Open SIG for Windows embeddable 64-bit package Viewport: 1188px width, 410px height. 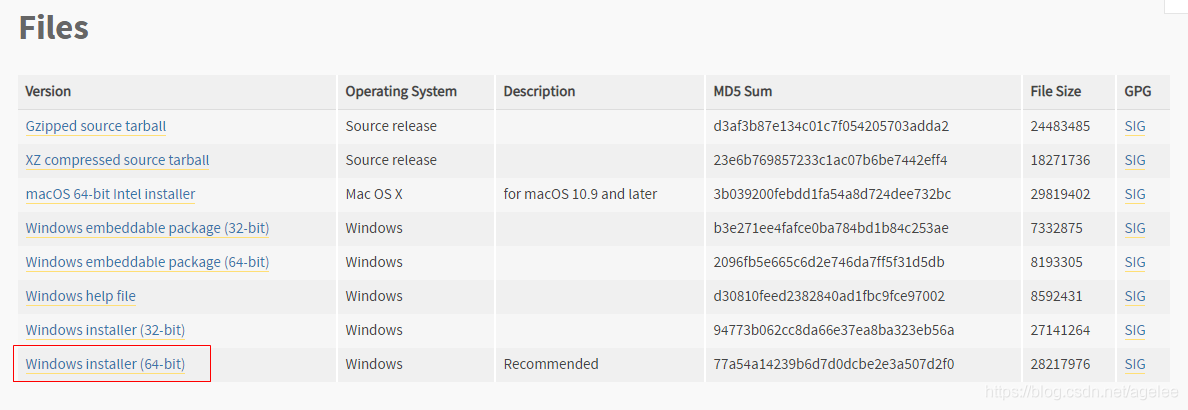(1135, 262)
